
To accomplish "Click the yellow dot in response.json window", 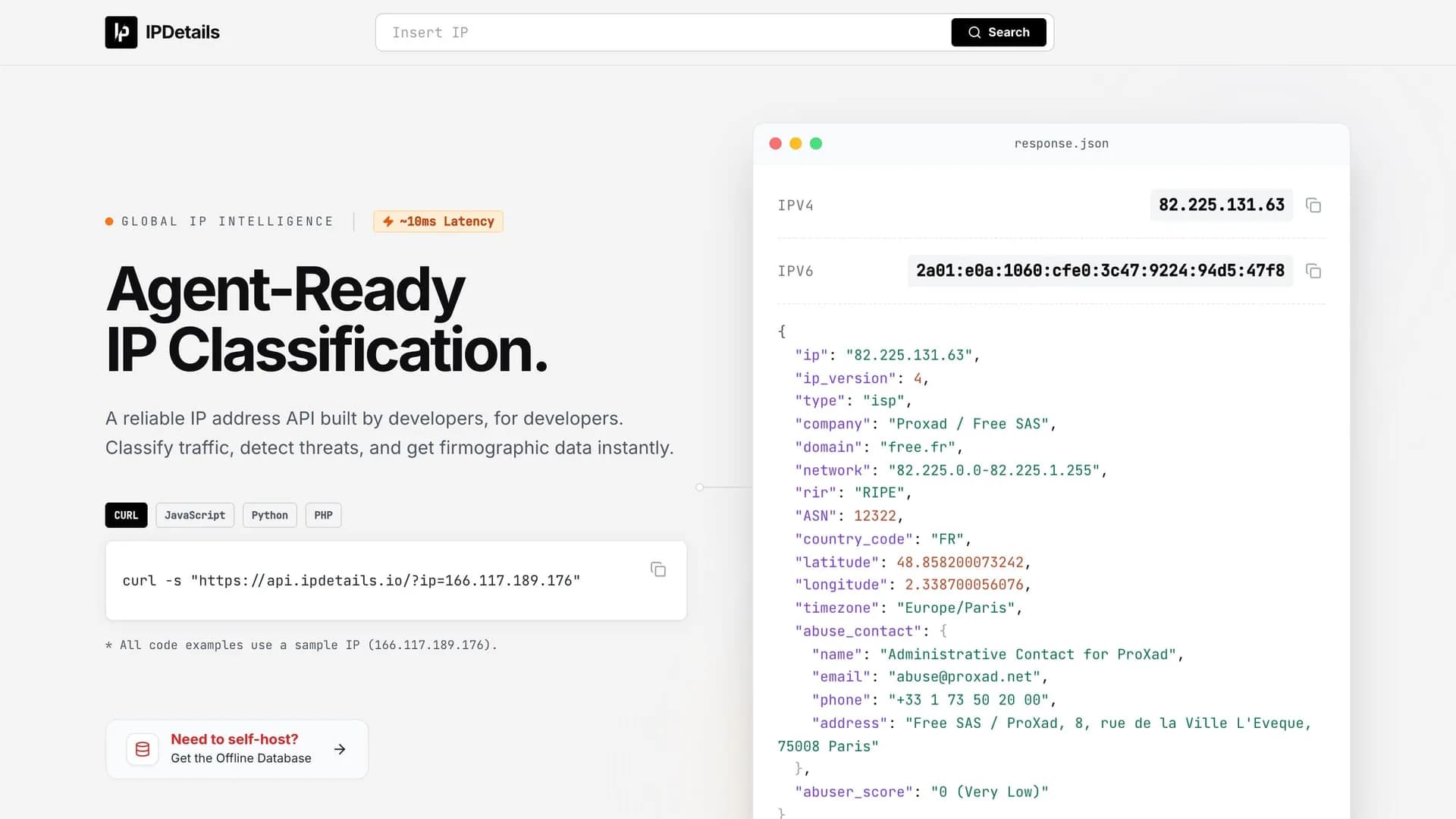I will (x=795, y=143).
